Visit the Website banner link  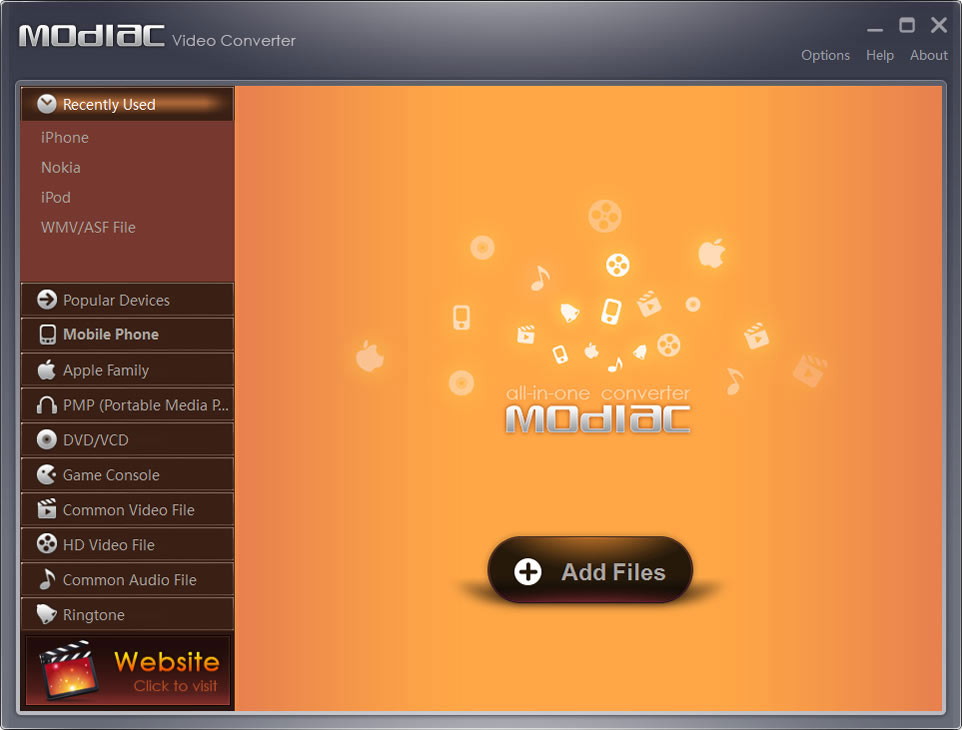tap(128, 671)
